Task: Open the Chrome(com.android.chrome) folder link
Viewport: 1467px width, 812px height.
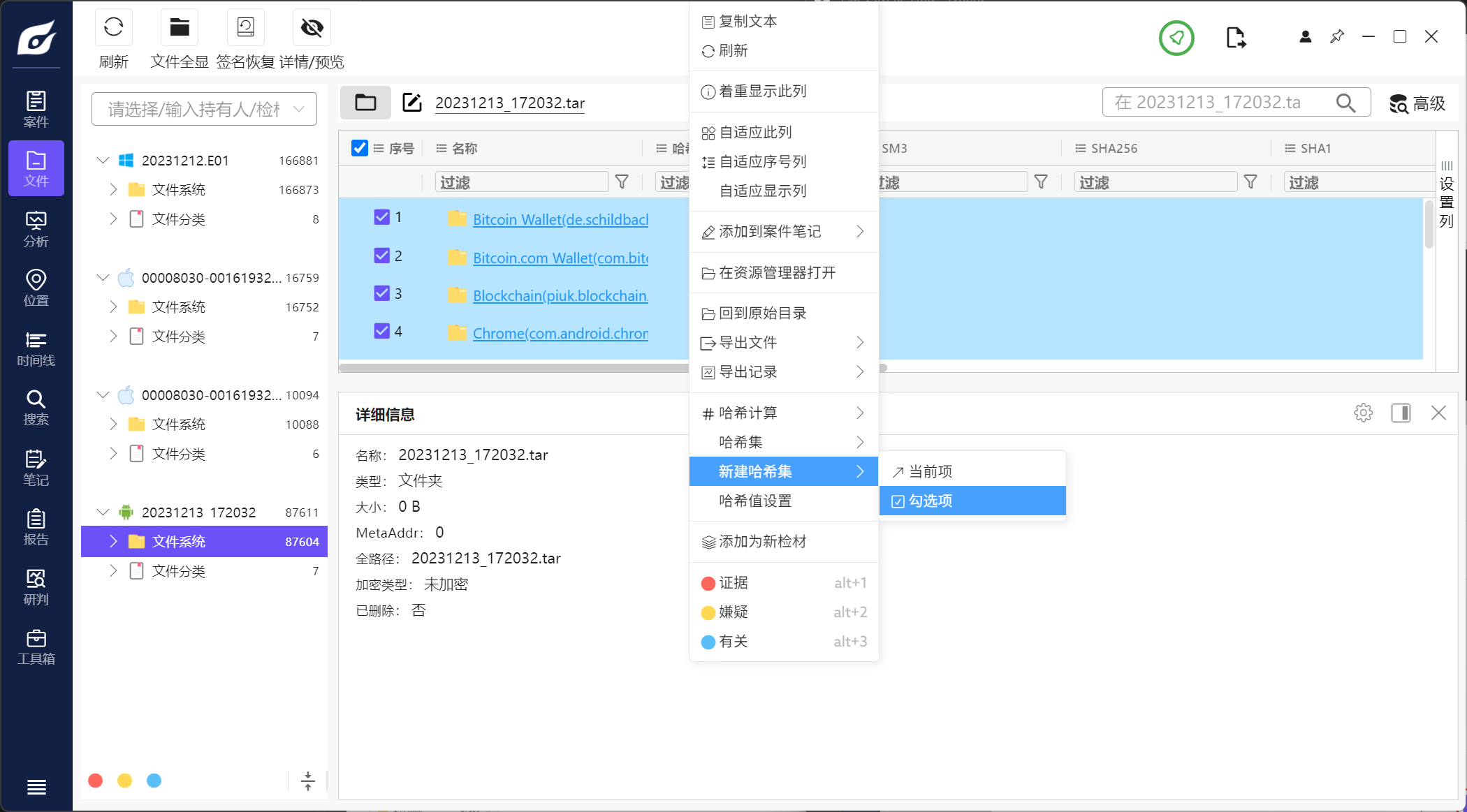Action: 560,334
